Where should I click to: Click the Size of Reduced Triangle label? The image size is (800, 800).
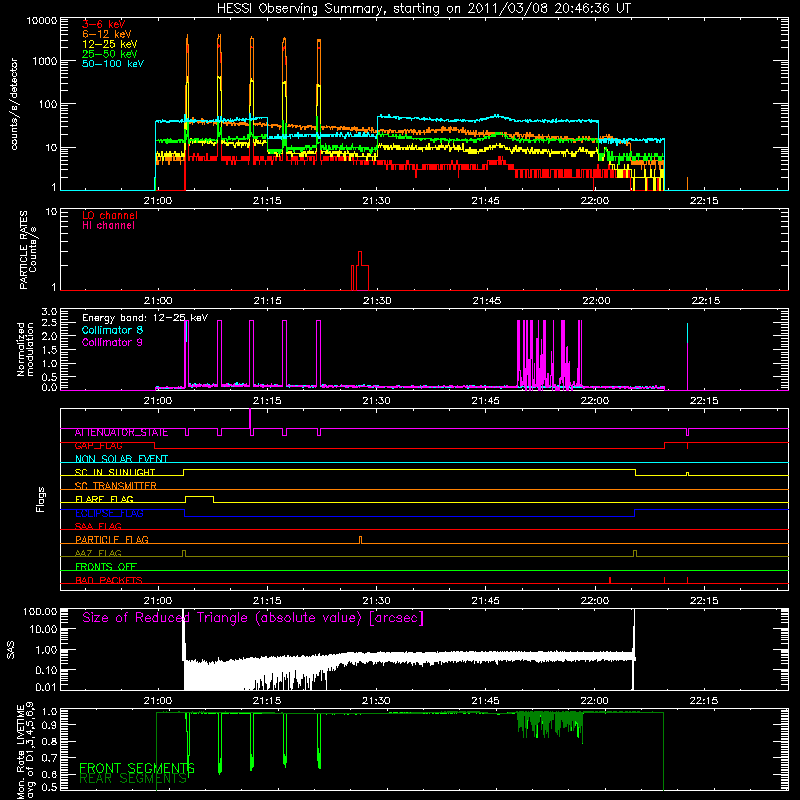253,618
